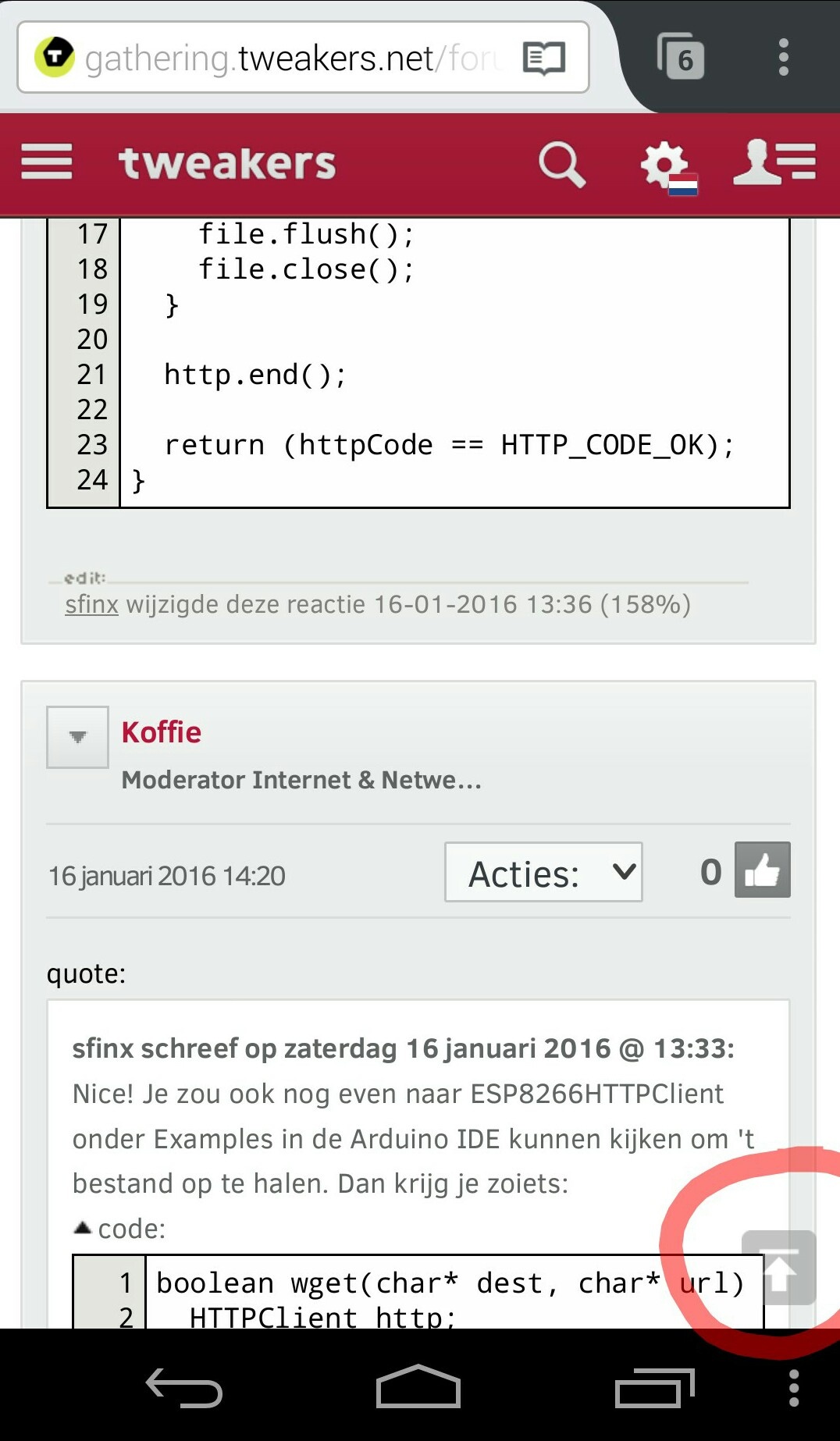
Task: Tap the reader mode book icon
Action: (544, 59)
